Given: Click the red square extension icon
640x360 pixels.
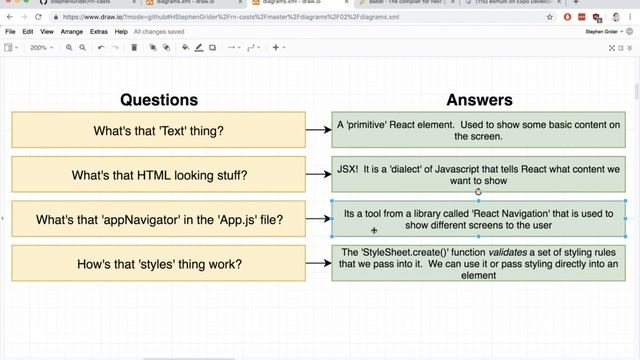Looking at the screenshot, I should pos(582,17).
